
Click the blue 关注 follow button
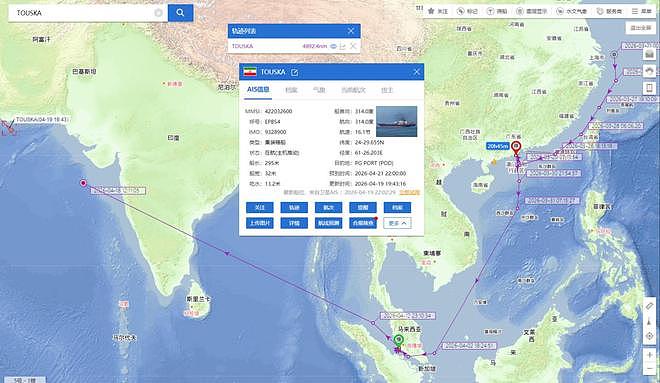[x=260, y=207]
